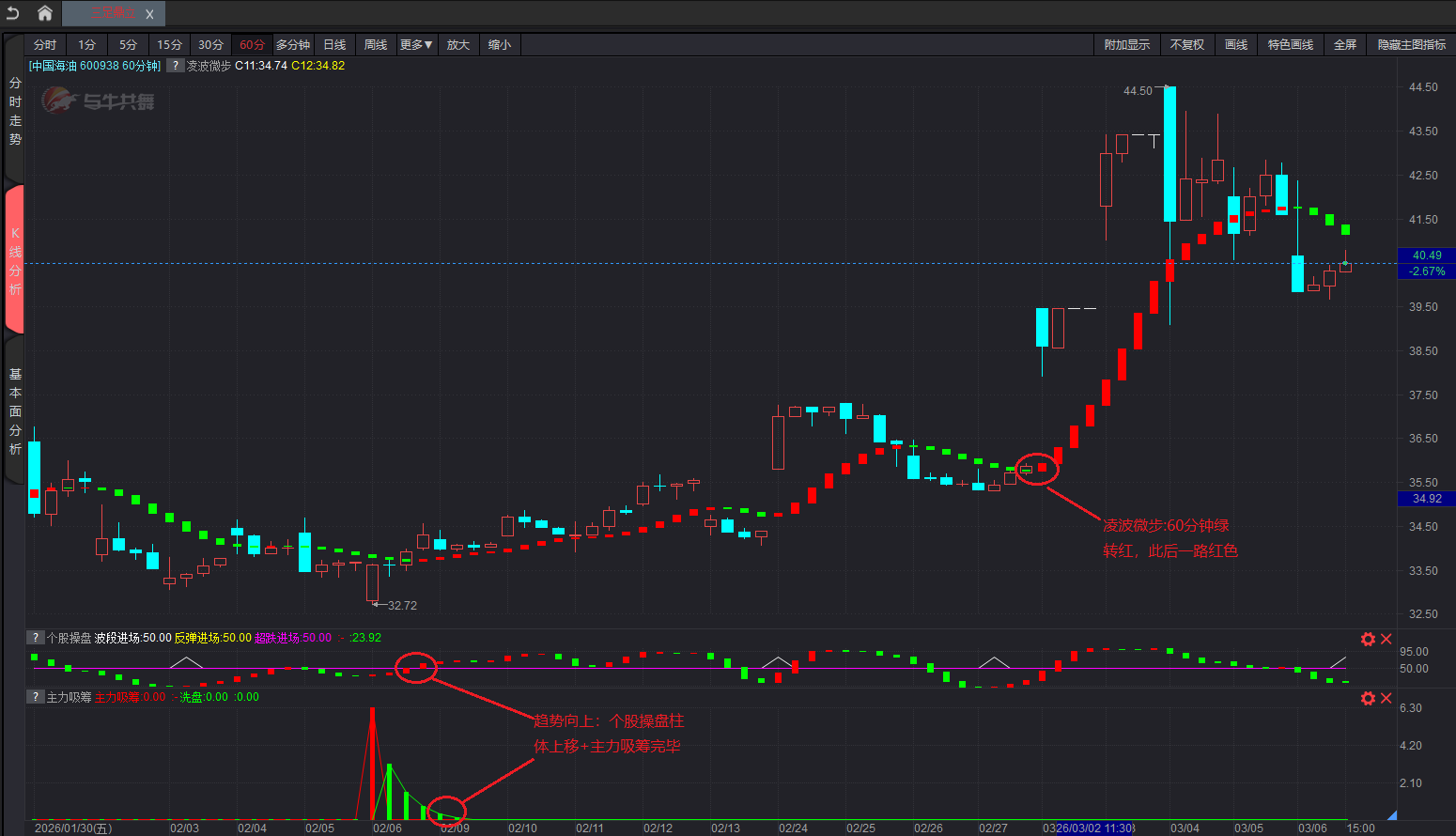The image size is (1456, 836).
Task: Open the 不复权 adjustment dropdown
Action: (1186, 45)
